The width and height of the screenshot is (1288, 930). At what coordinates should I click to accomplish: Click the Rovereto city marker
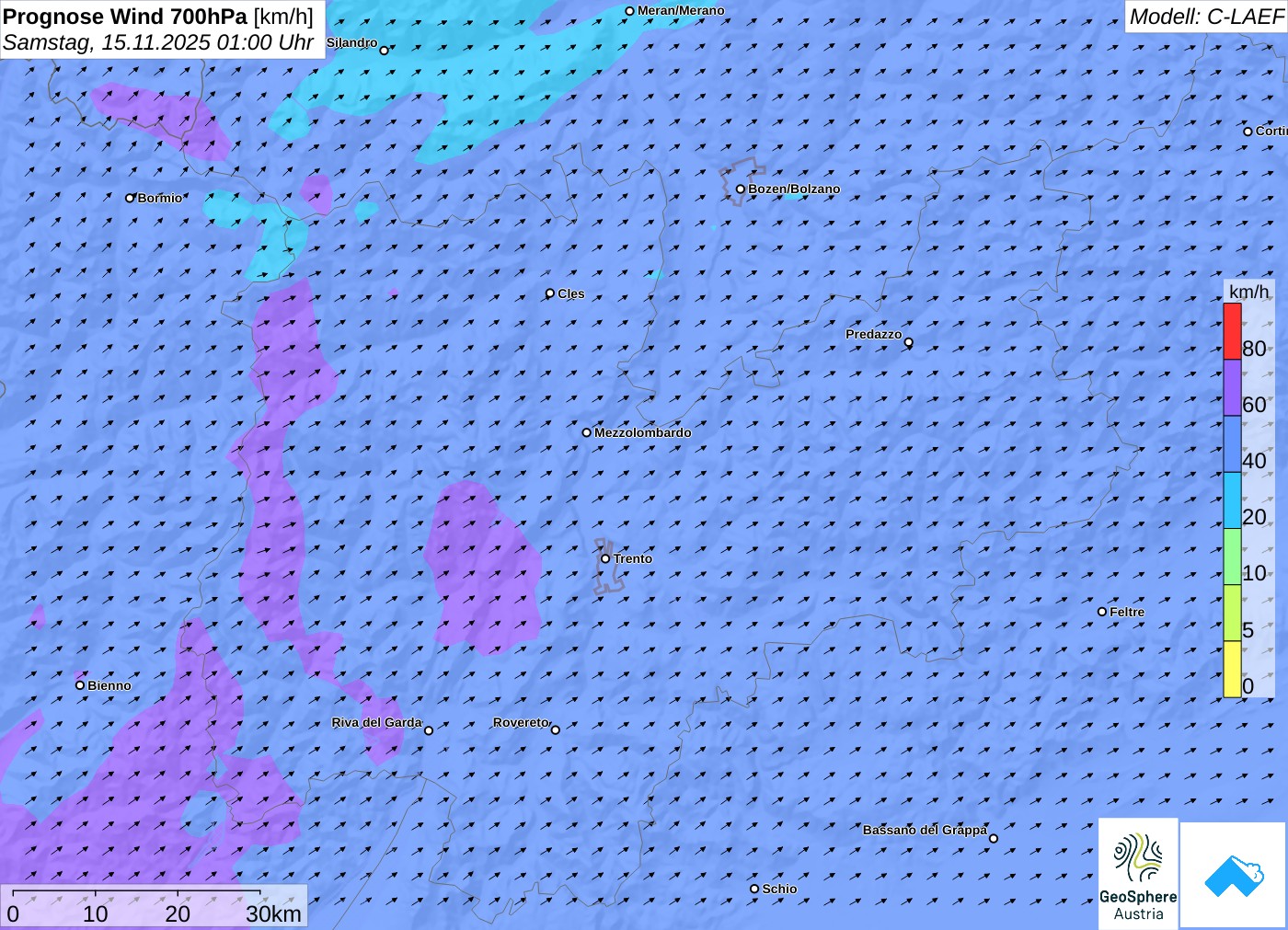point(555,729)
